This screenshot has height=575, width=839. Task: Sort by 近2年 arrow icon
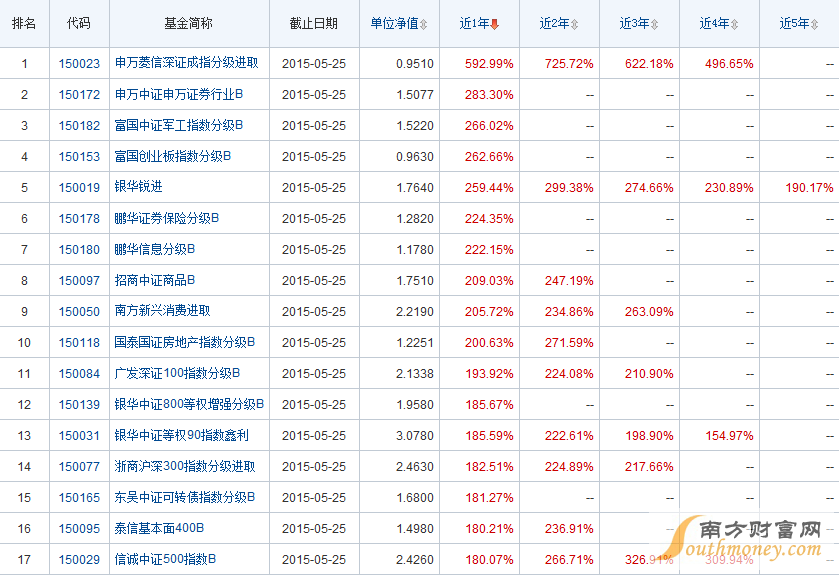point(575,24)
